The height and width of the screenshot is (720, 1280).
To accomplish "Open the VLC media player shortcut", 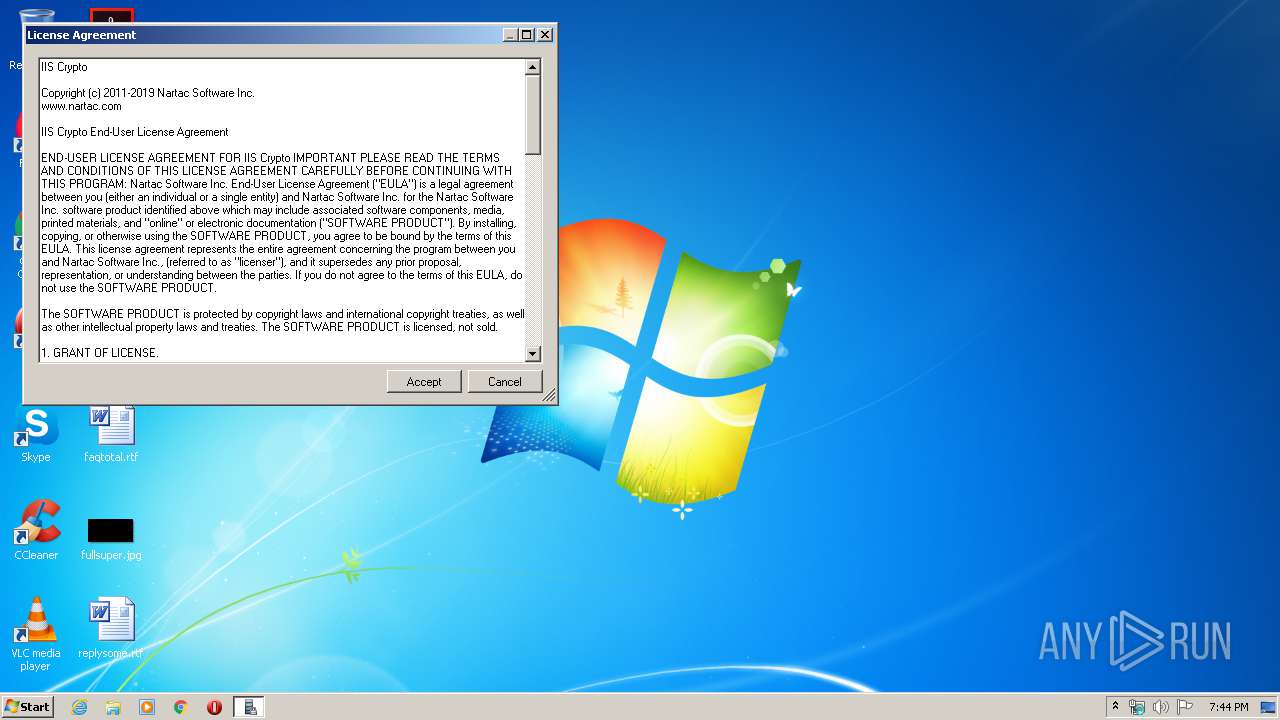I will click(x=36, y=634).
